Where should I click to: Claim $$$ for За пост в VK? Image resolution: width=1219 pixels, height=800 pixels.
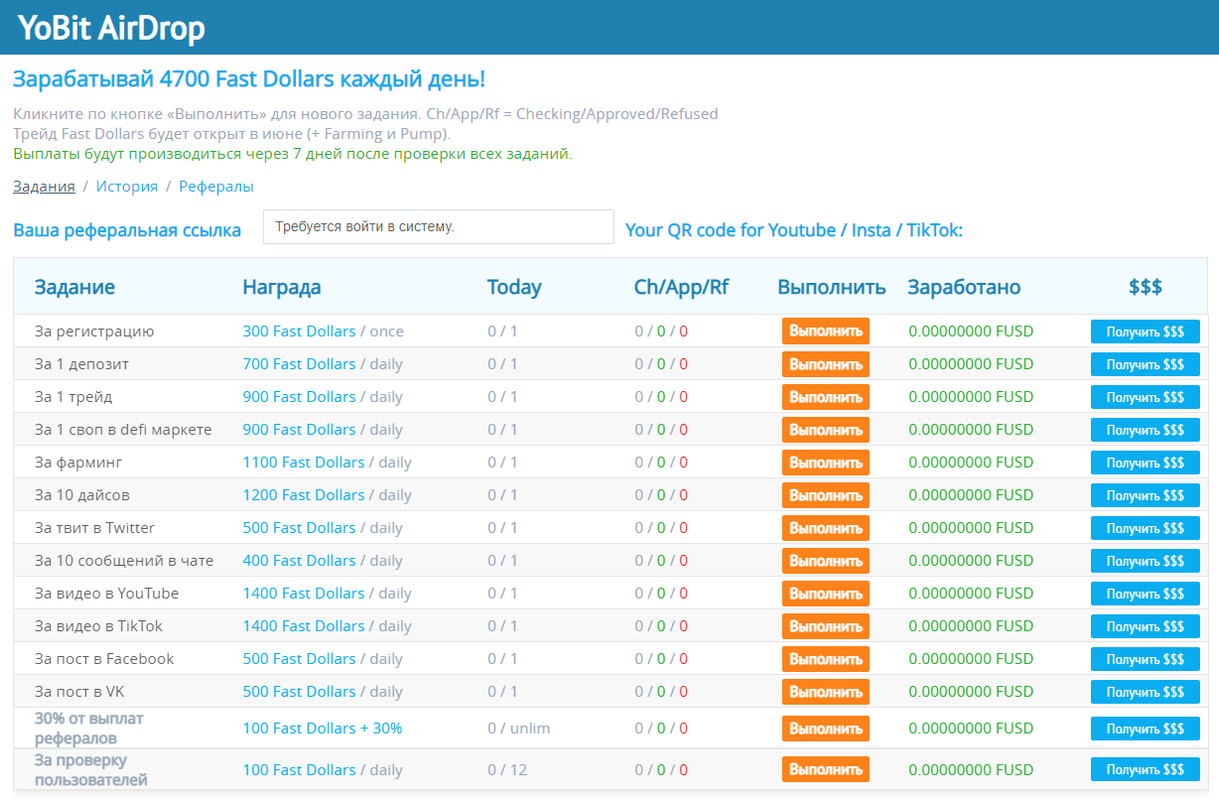click(x=1145, y=692)
